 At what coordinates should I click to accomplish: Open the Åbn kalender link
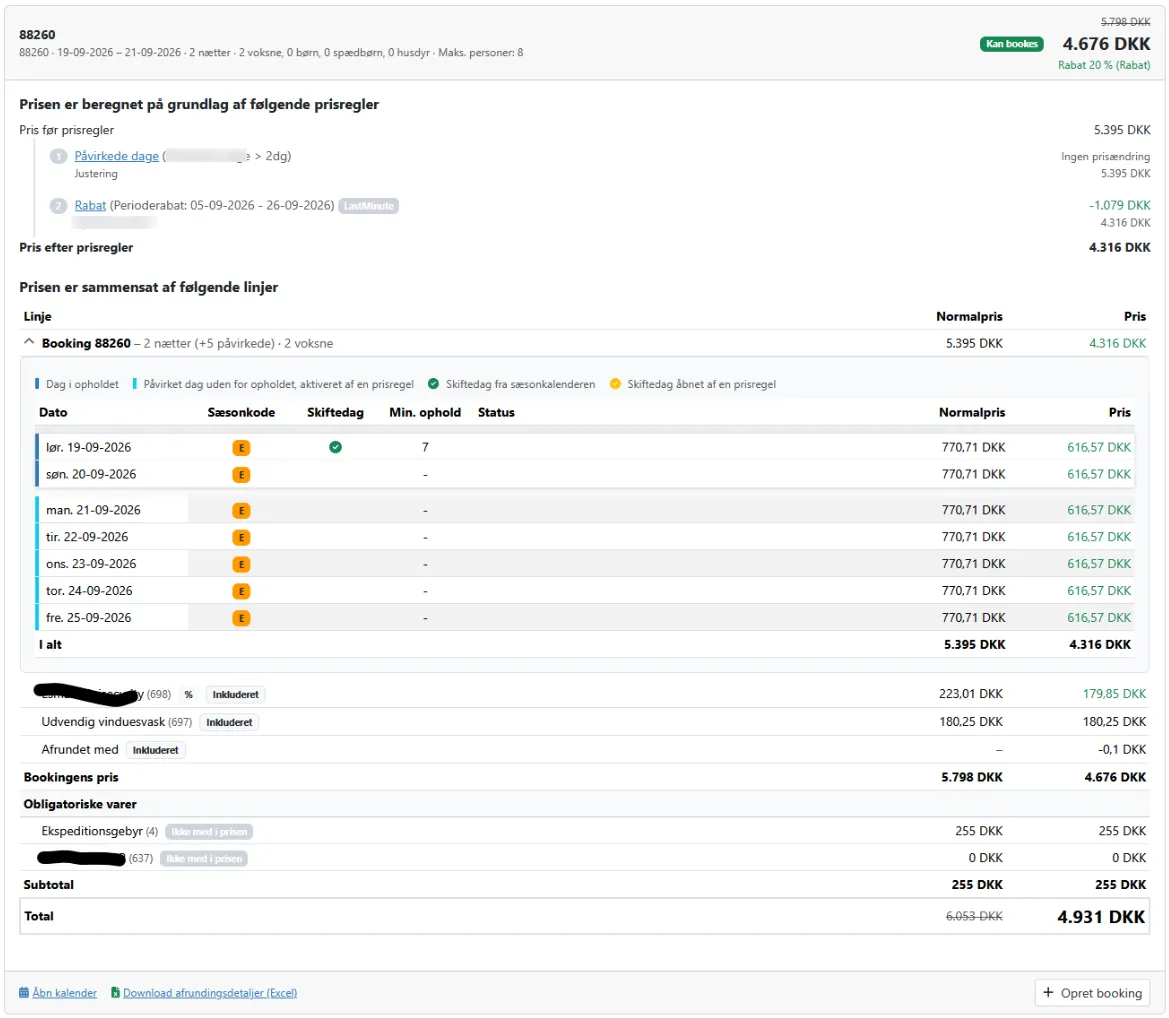(64, 993)
